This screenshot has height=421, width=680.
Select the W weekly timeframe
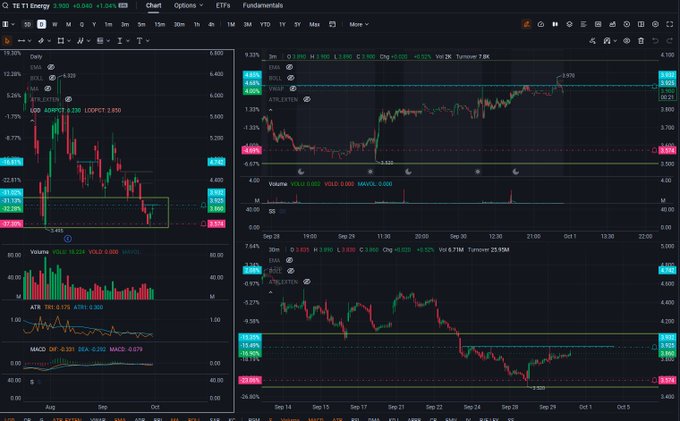(55, 25)
